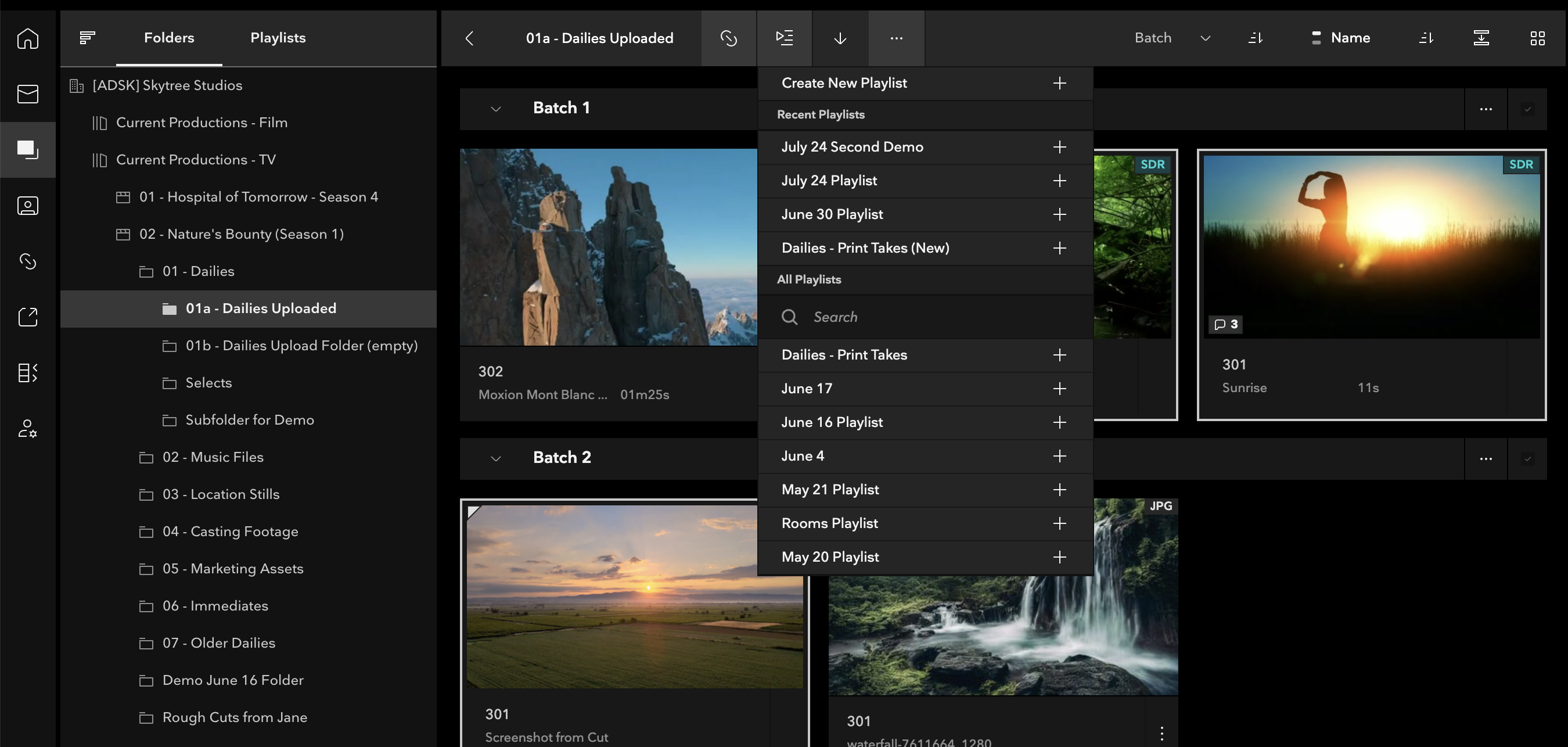The image size is (1568, 747).
Task: Click the Home icon in sidebar
Action: tap(27, 38)
